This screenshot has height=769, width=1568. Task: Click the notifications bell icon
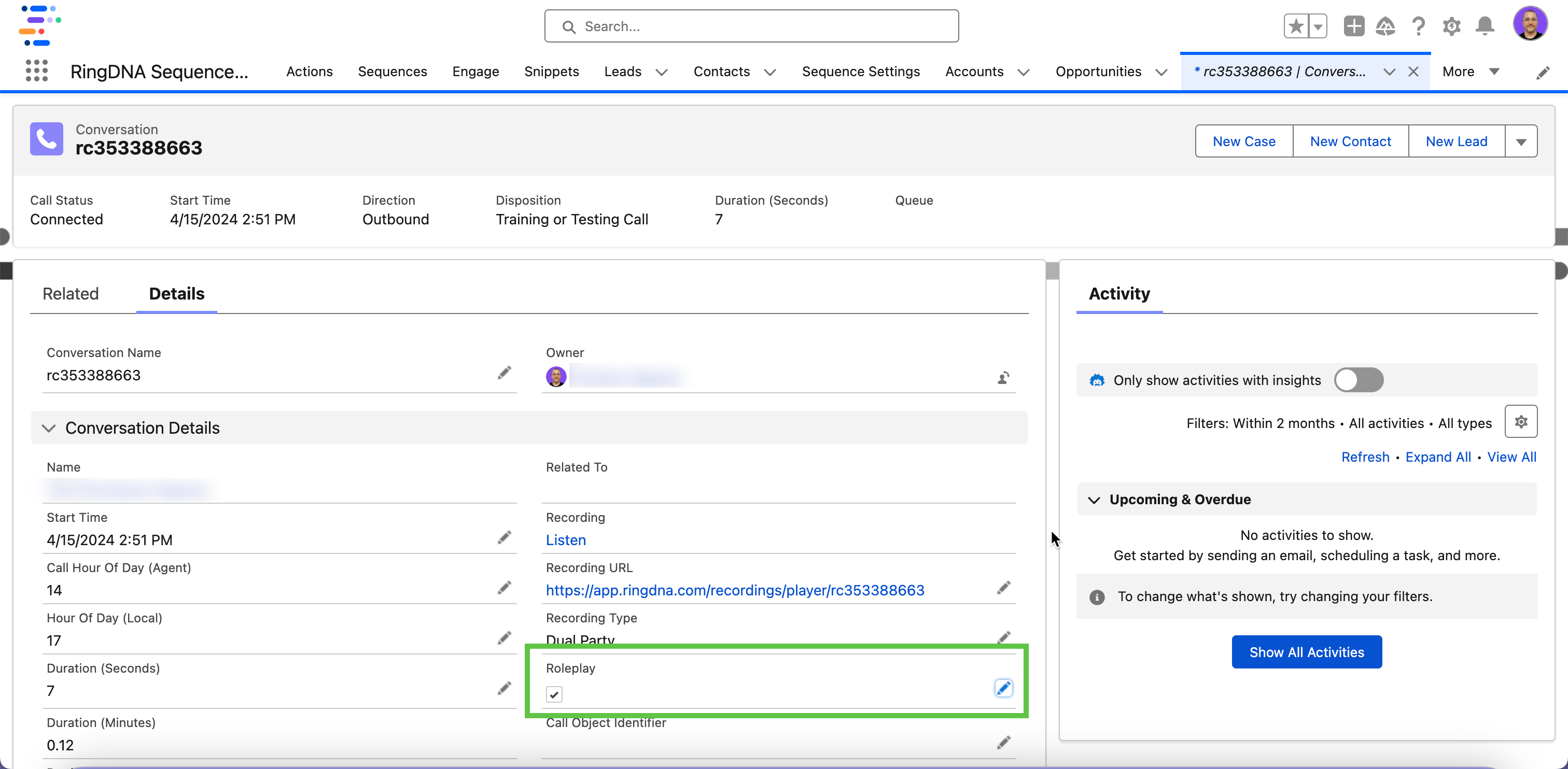[1485, 26]
